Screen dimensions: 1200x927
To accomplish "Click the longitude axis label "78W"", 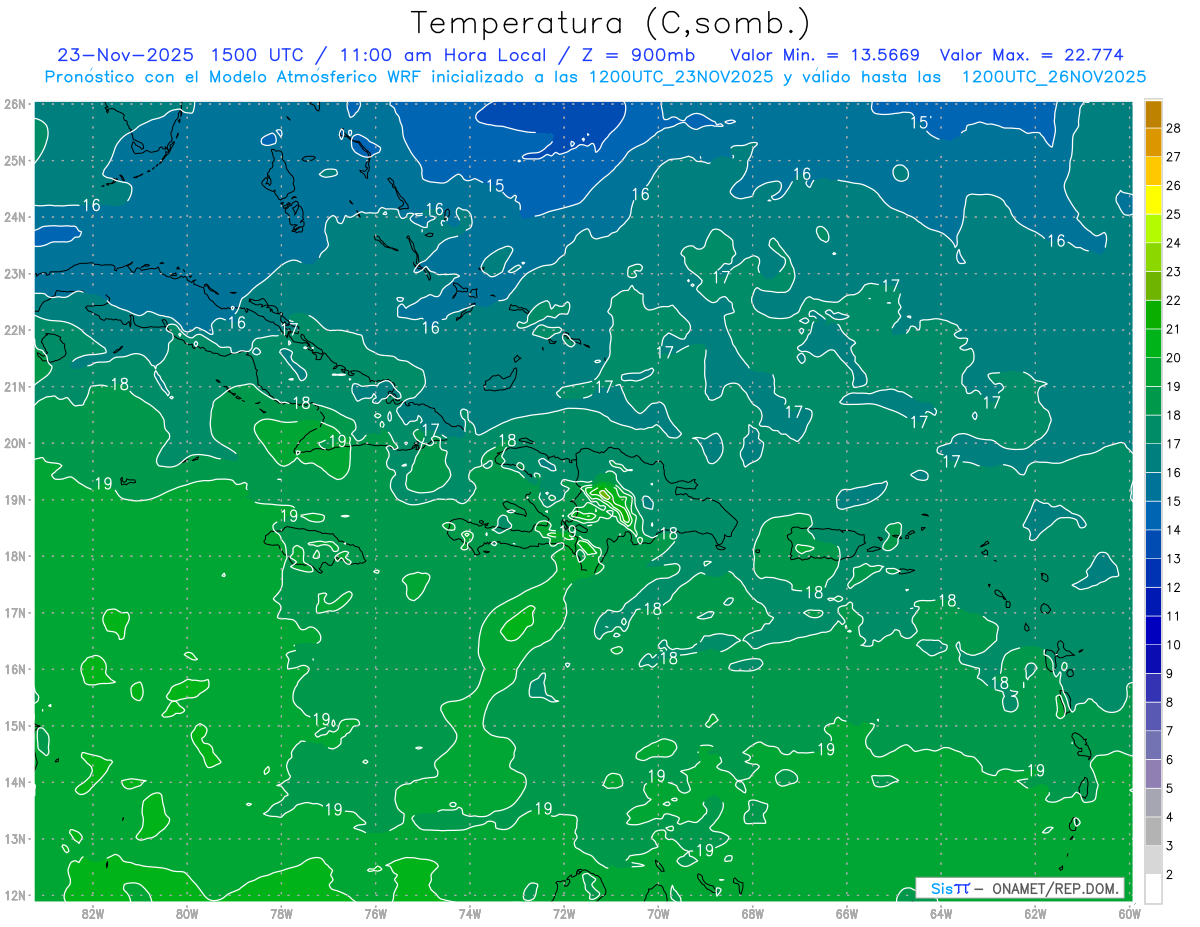I will 281,914.
